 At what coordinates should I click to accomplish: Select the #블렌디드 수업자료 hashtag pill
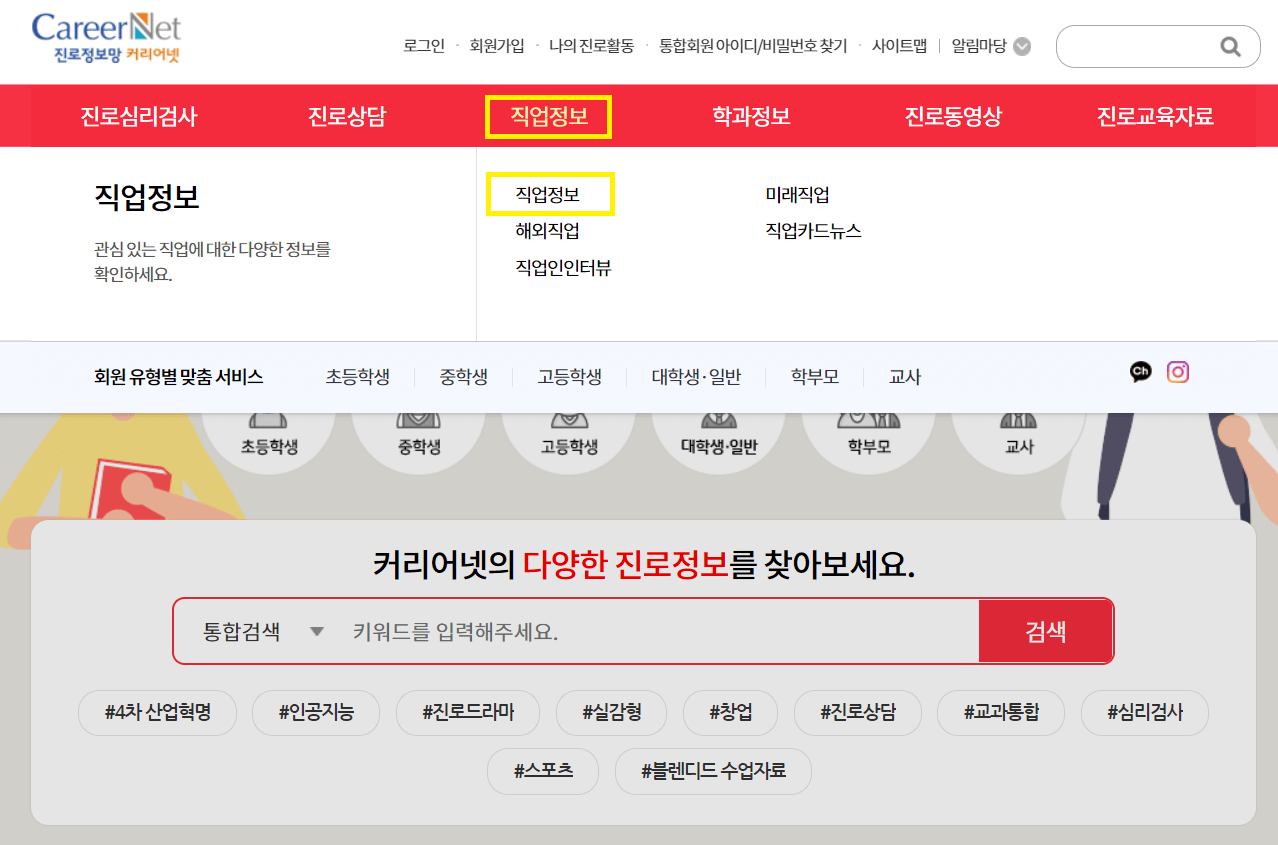point(712,771)
